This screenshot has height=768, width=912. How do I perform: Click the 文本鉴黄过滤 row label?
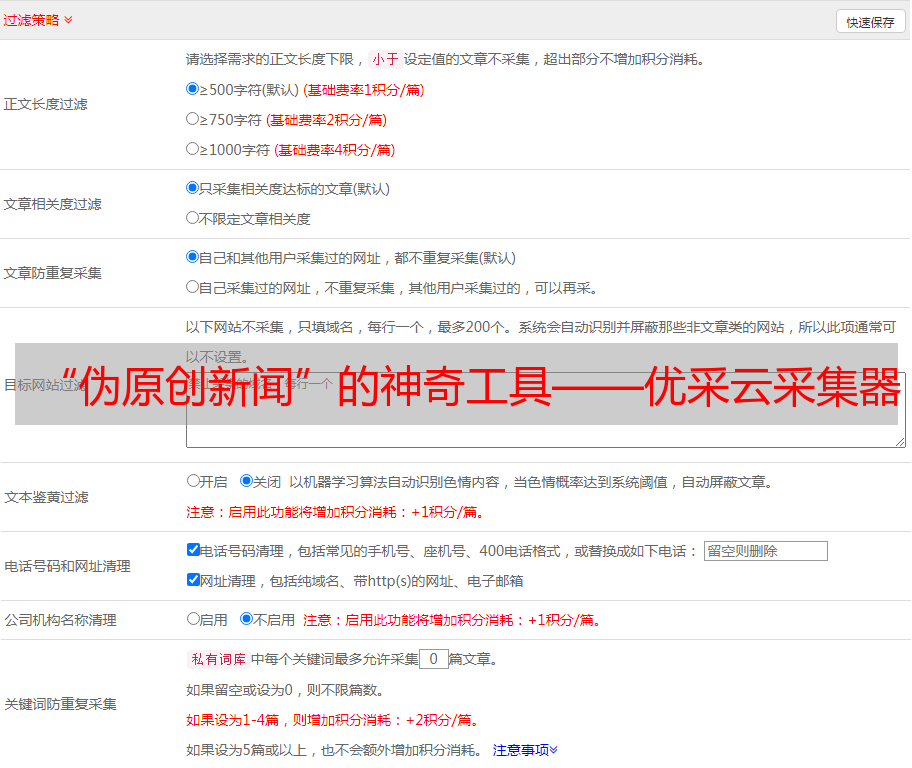(47, 497)
